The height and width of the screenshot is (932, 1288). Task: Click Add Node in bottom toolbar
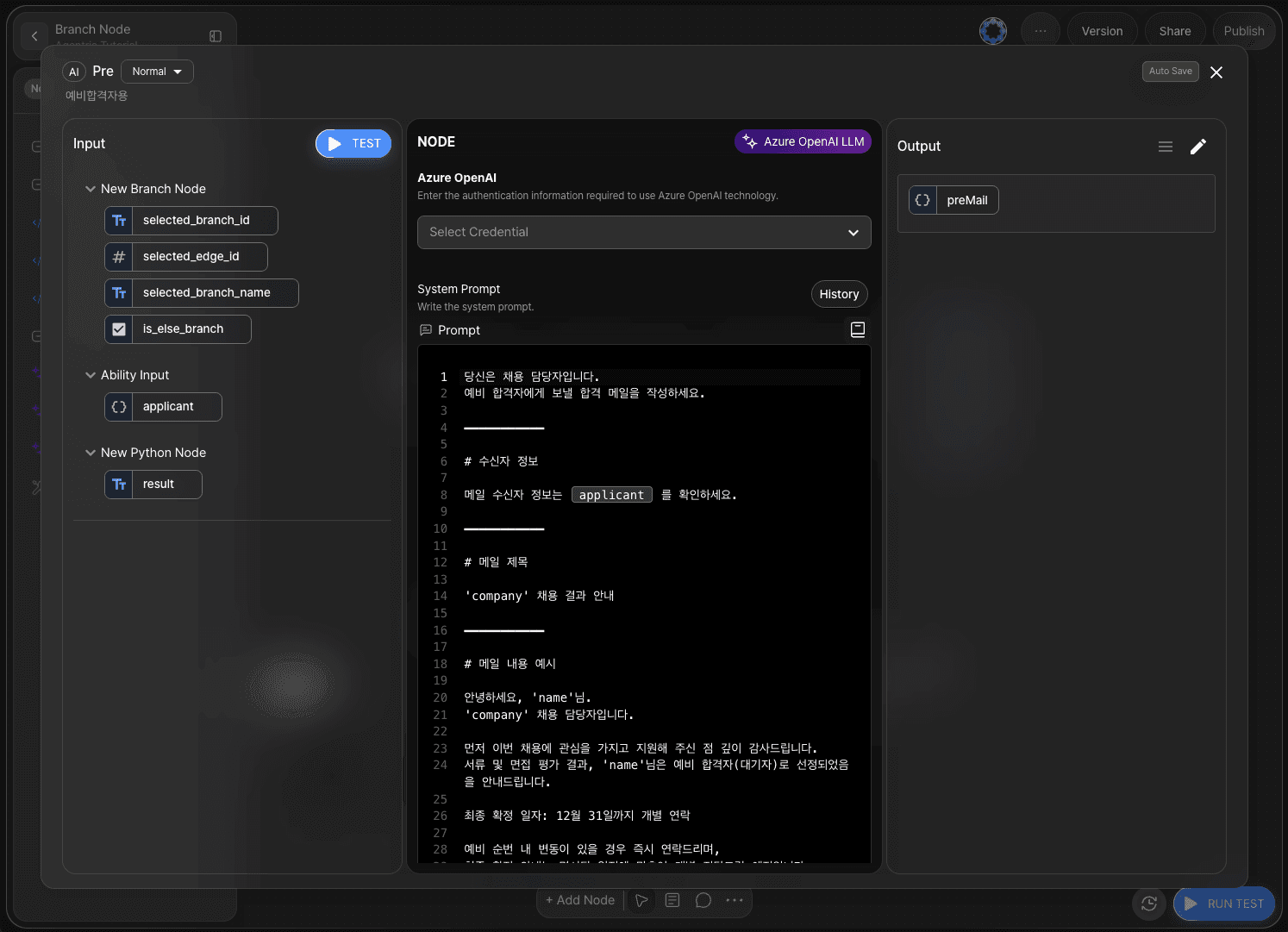point(580,900)
